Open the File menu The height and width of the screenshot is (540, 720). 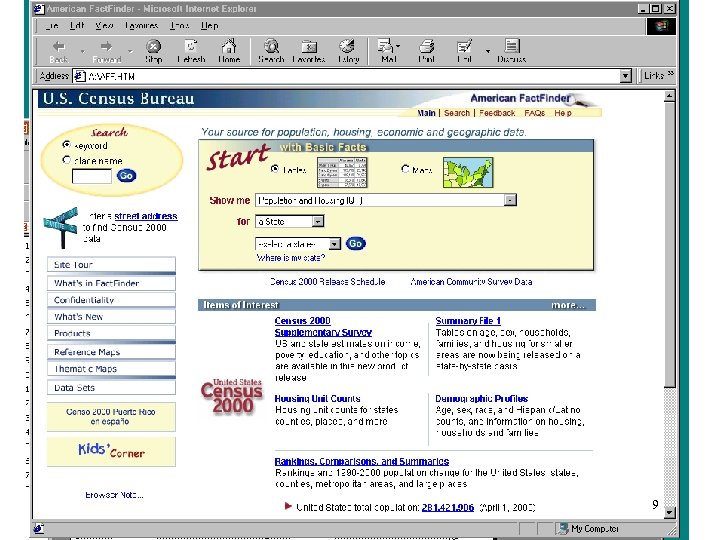(x=51, y=26)
